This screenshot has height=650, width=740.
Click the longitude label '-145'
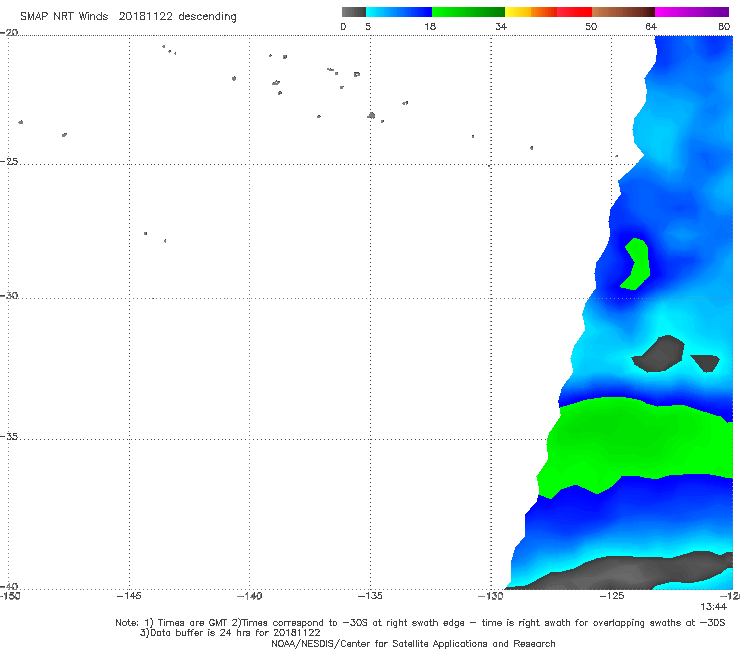(x=129, y=596)
